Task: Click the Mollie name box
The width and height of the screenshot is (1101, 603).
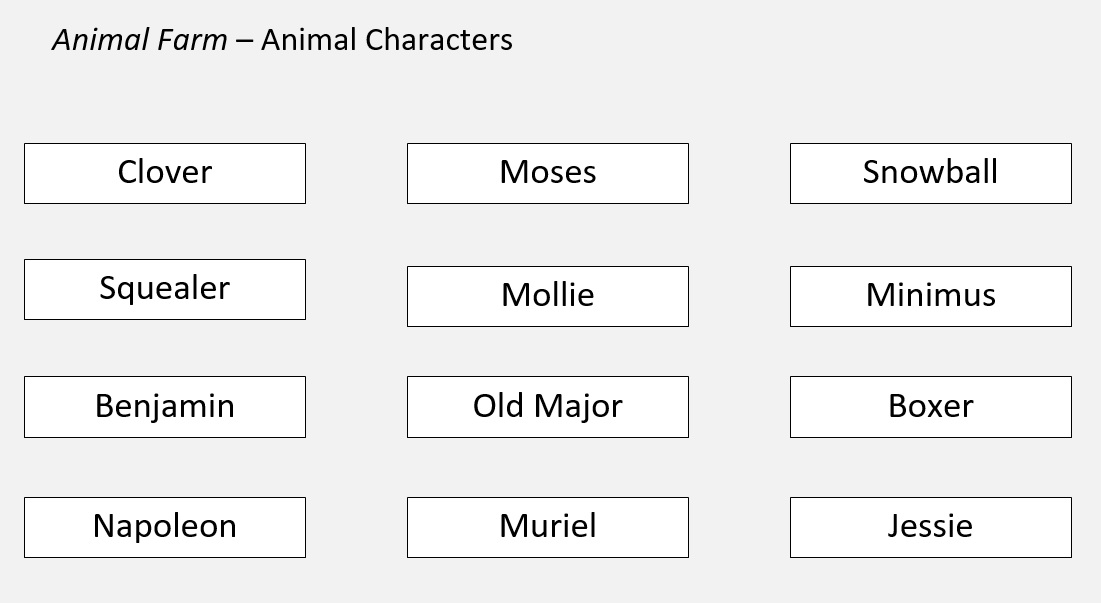Action: tap(548, 296)
